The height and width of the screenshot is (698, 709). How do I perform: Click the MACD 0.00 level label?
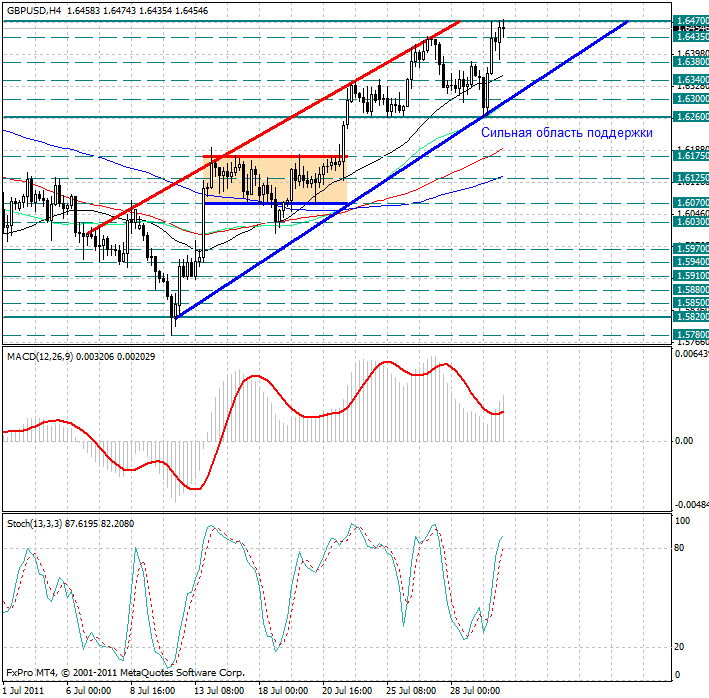pos(684,441)
